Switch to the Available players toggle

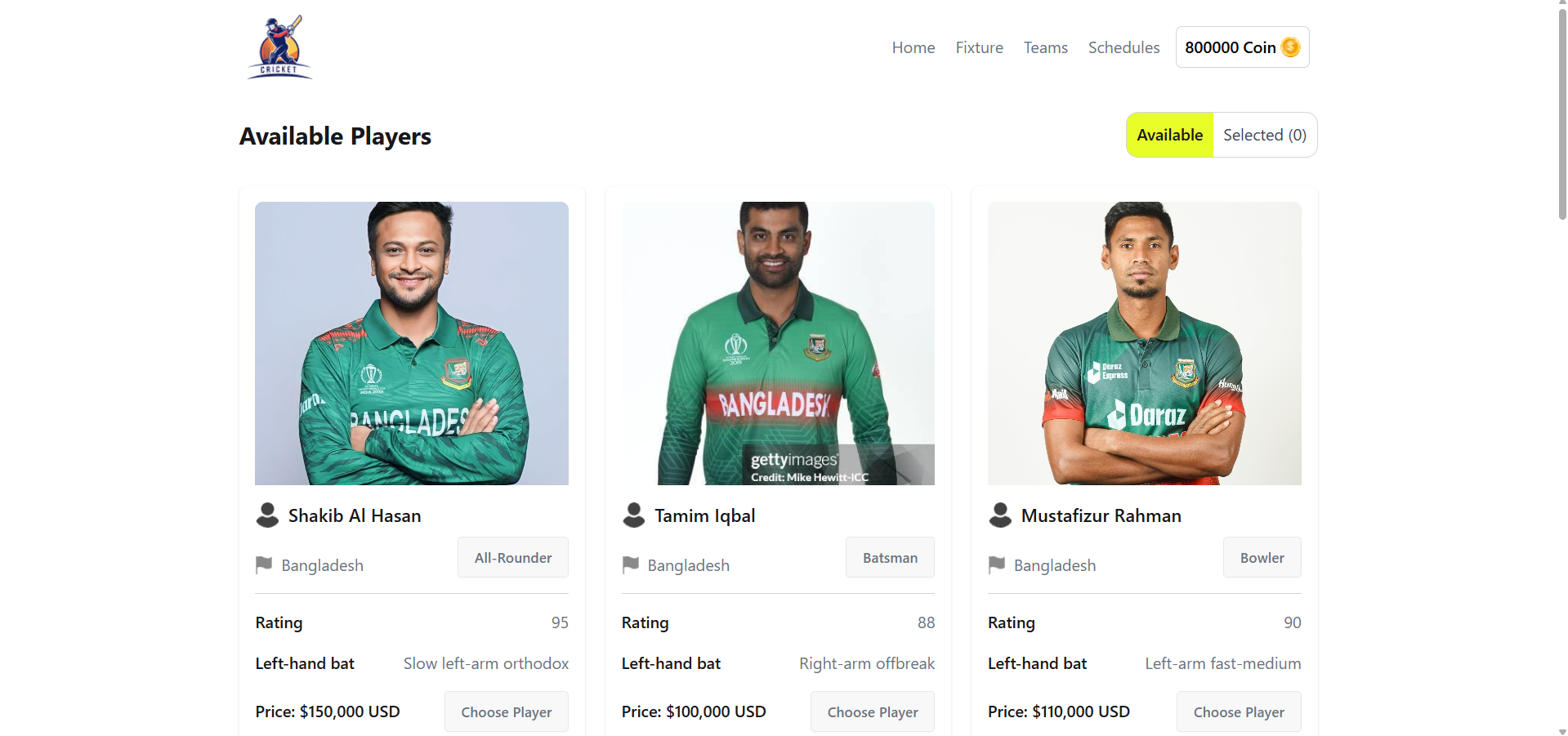(x=1169, y=135)
